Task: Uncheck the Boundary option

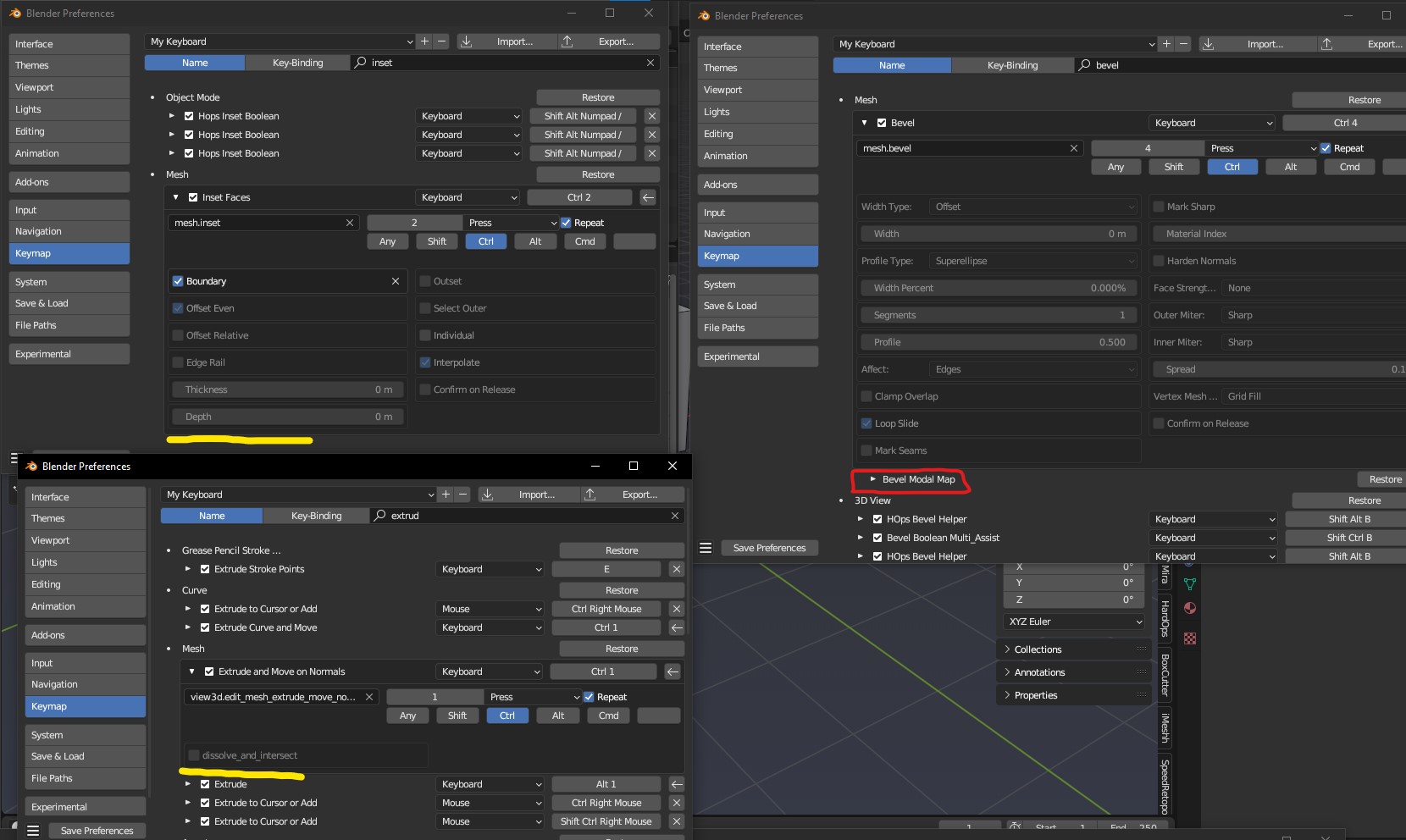Action: [178, 281]
